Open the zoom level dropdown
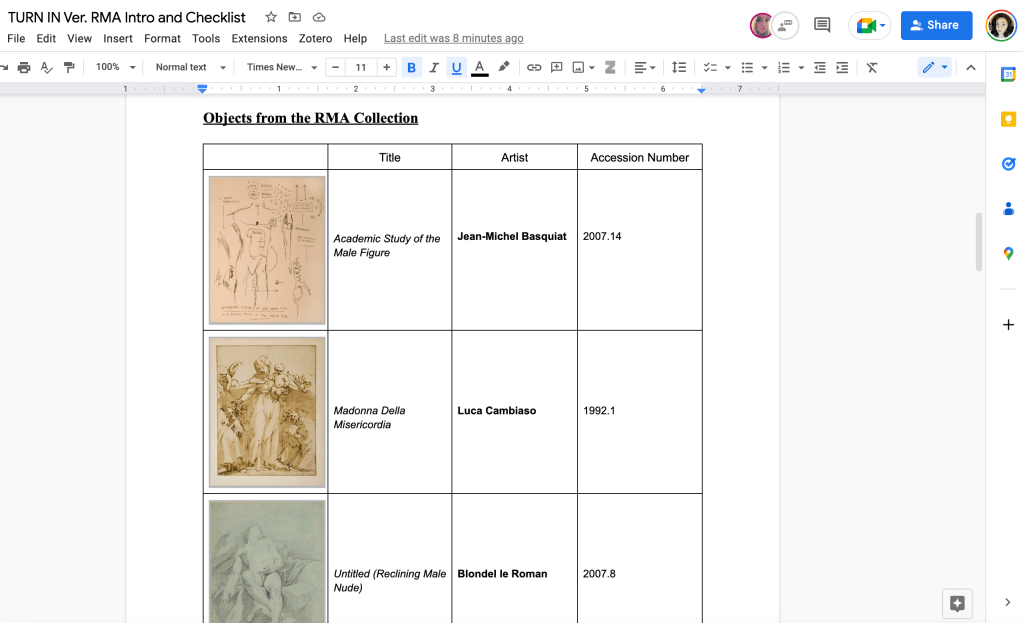This screenshot has width=1023, height=623. [x=115, y=67]
